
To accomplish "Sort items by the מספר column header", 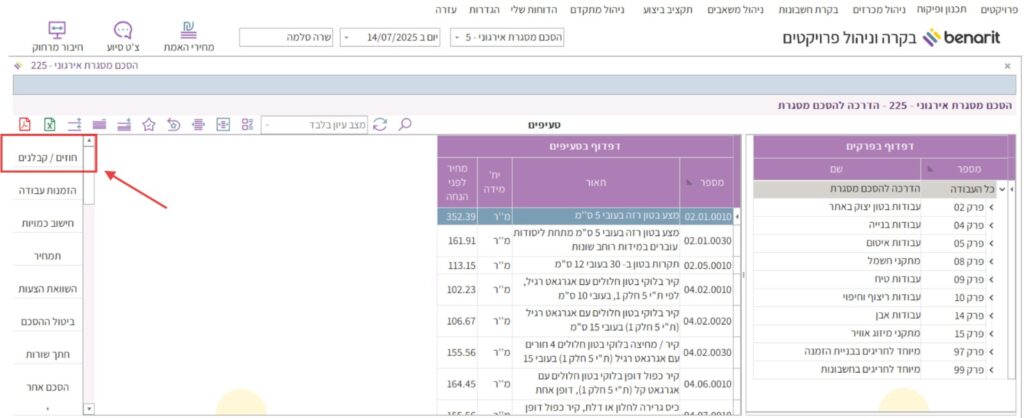I will [x=710, y=184].
